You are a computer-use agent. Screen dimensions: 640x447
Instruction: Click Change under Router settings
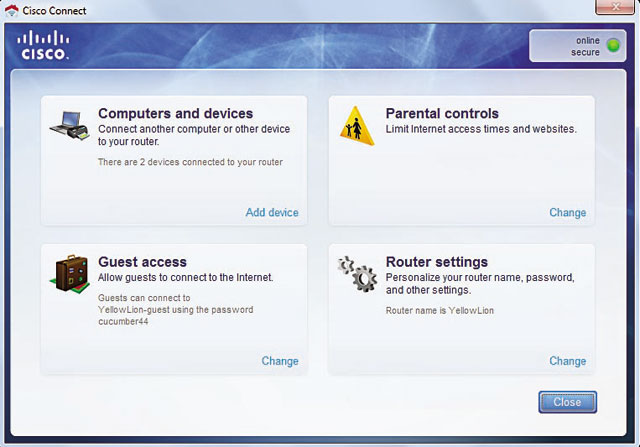pos(567,361)
